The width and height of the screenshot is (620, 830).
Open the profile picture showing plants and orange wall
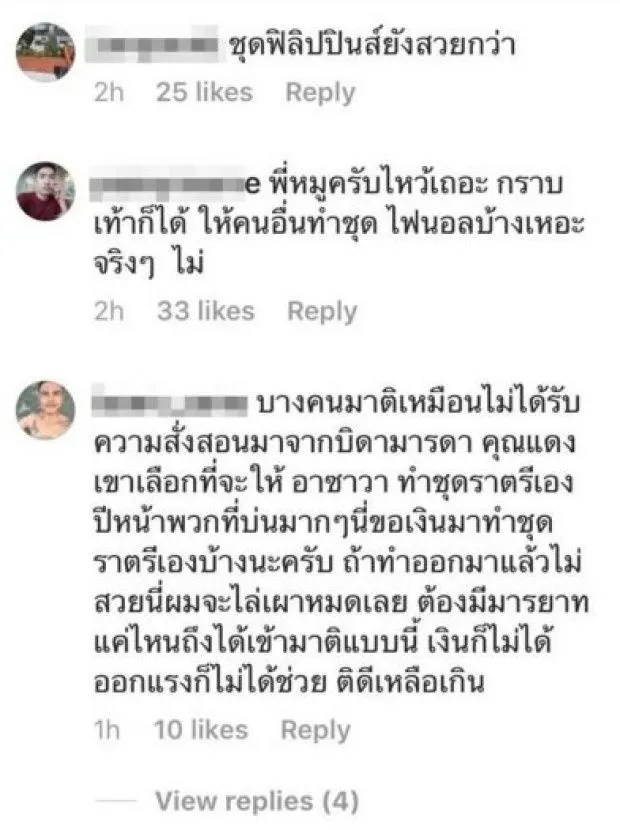(x=46, y=52)
